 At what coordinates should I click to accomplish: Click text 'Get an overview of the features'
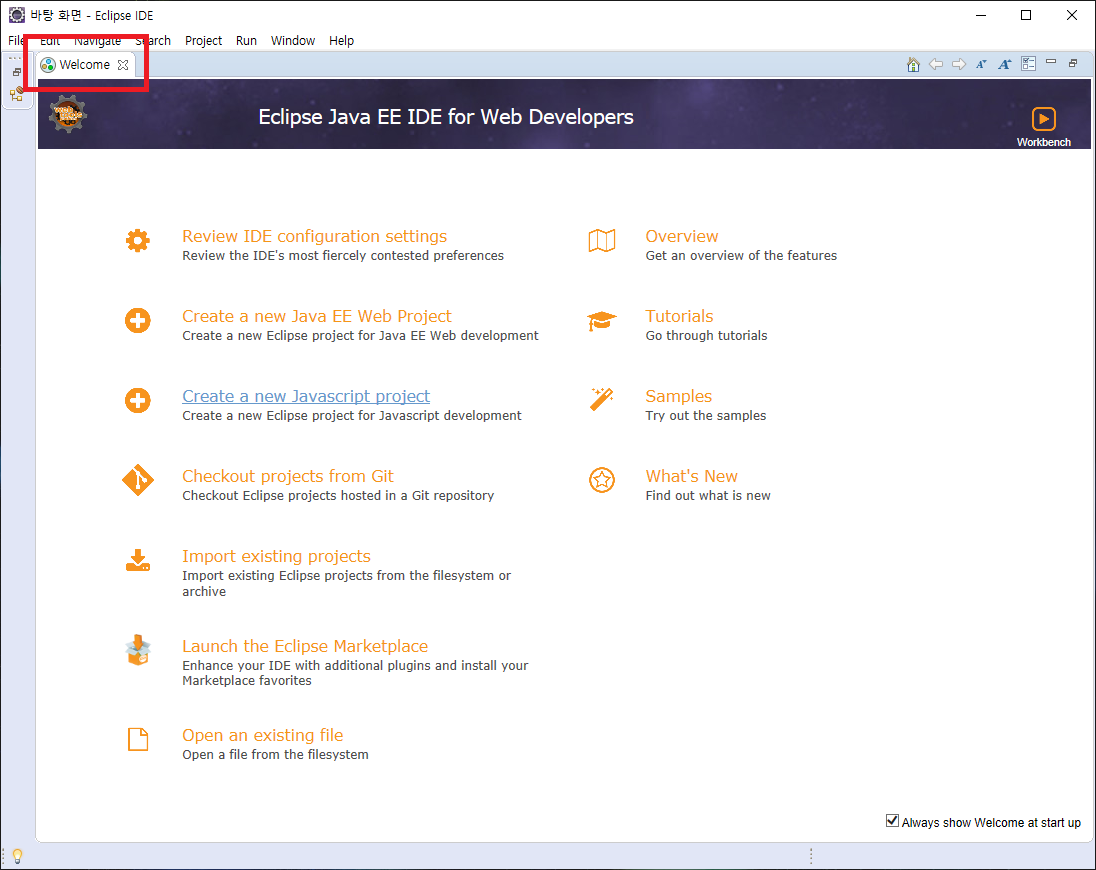tap(741, 256)
